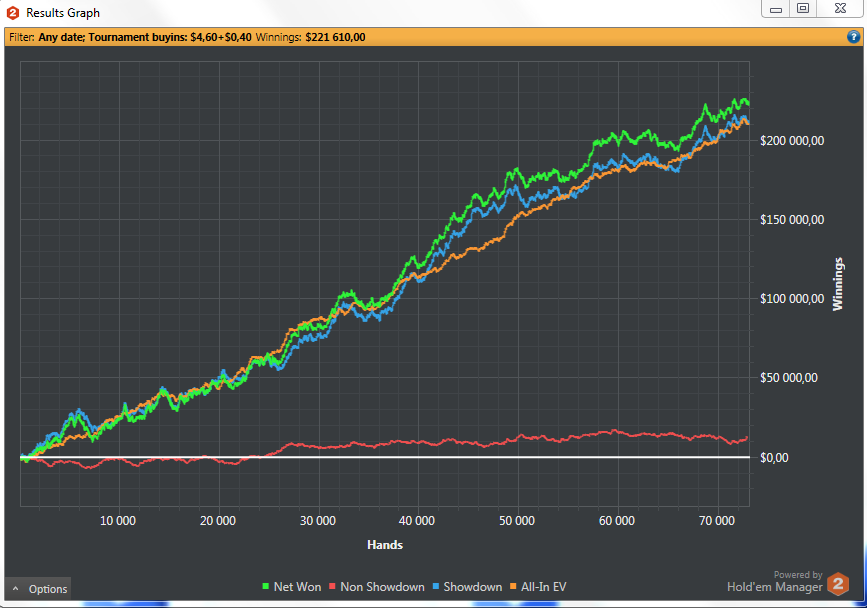Click the $150 000,00 axis label

pyautogui.click(x=792, y=219)
